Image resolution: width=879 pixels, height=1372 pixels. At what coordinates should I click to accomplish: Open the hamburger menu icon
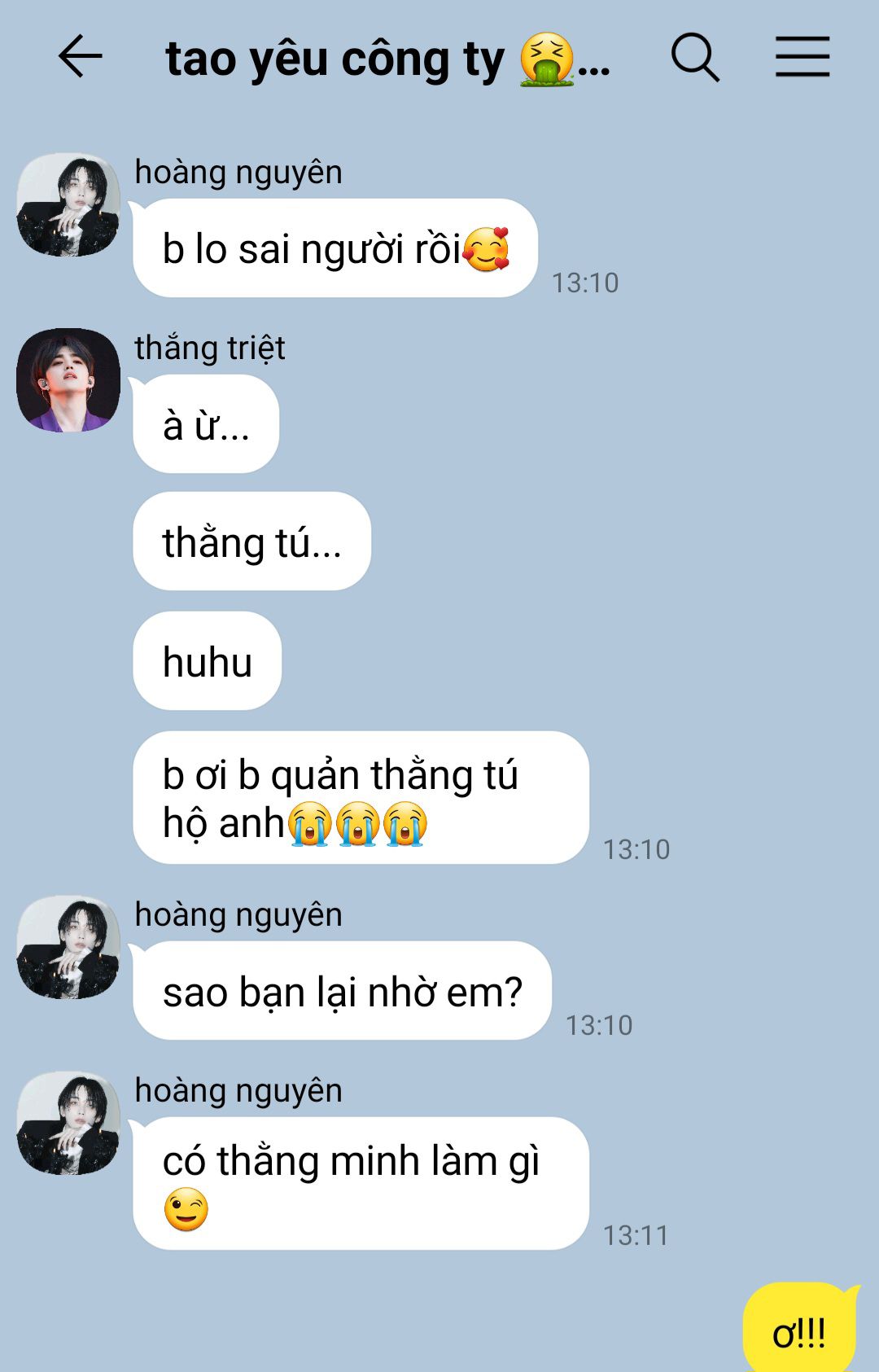click(x=802, y=57)
